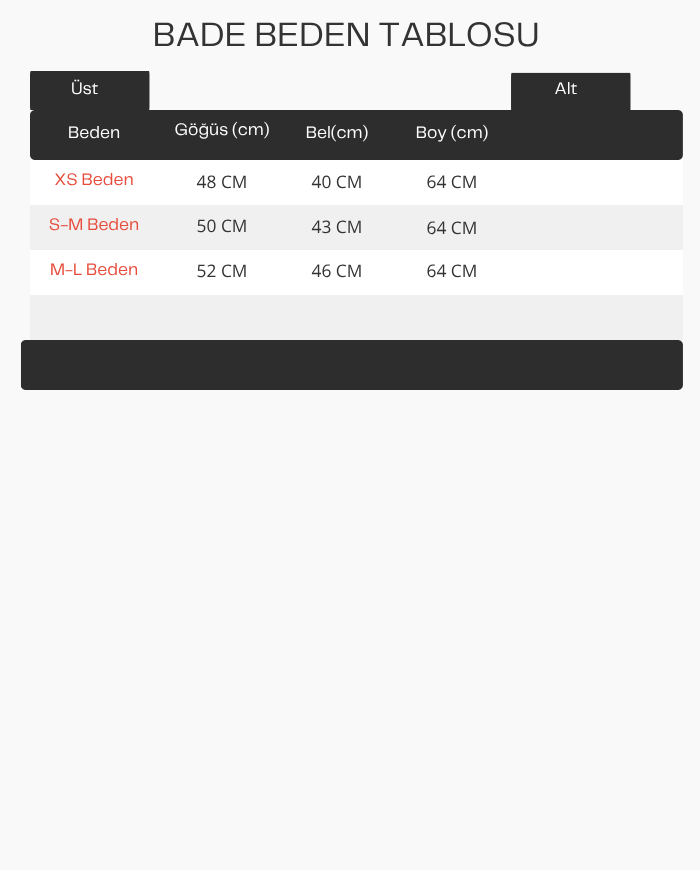This screenshot has width=700, height=870.
Task: Click the 48 CM chest value
Action: pyautogui.click(x=222, y=182)
